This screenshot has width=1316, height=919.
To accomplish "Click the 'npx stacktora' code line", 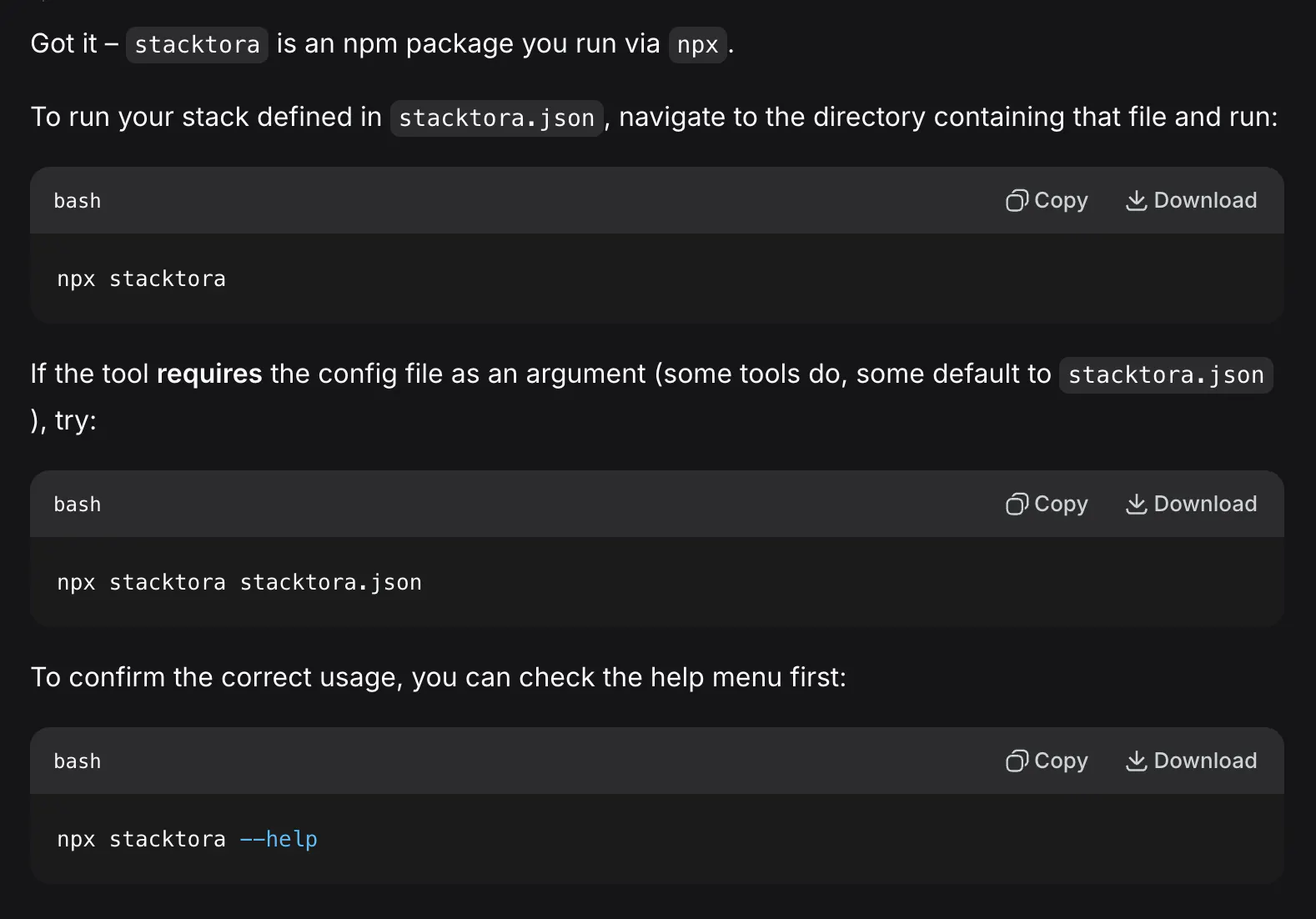I will (142, 279).
